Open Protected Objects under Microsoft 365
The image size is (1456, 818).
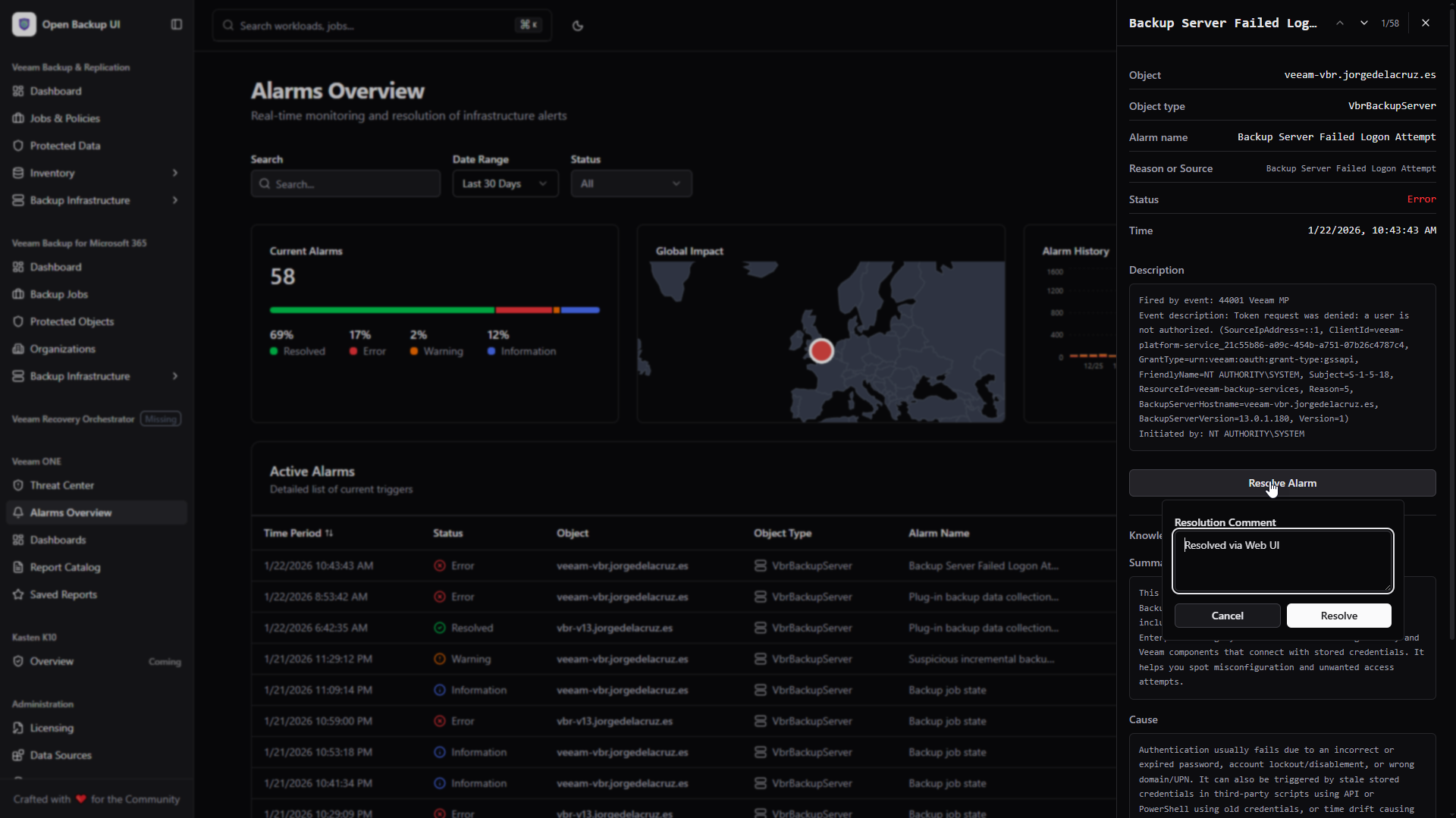tap(72, 321)
